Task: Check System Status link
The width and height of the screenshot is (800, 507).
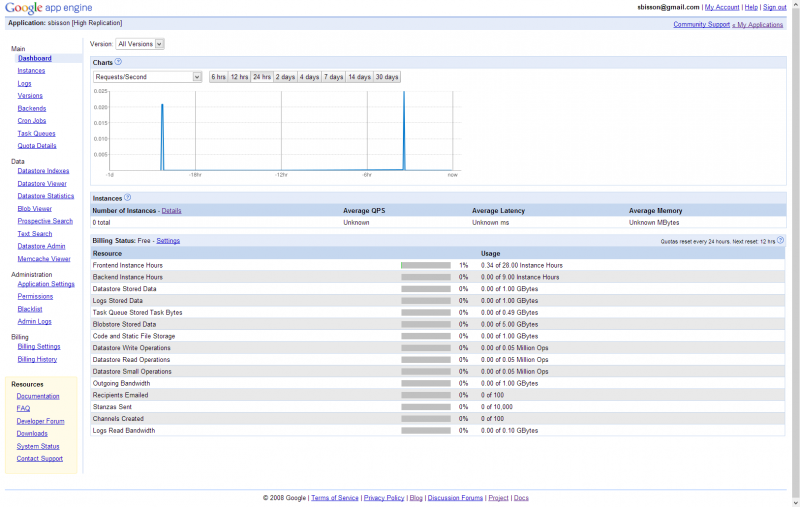Action: coord(38,446)
